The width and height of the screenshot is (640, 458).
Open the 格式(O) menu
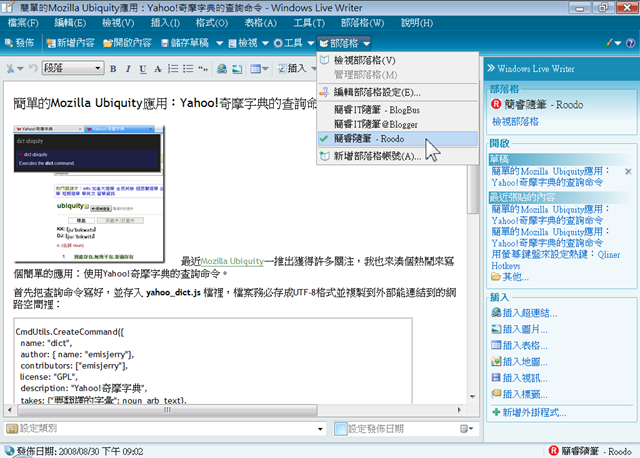(x=211, y=23)
